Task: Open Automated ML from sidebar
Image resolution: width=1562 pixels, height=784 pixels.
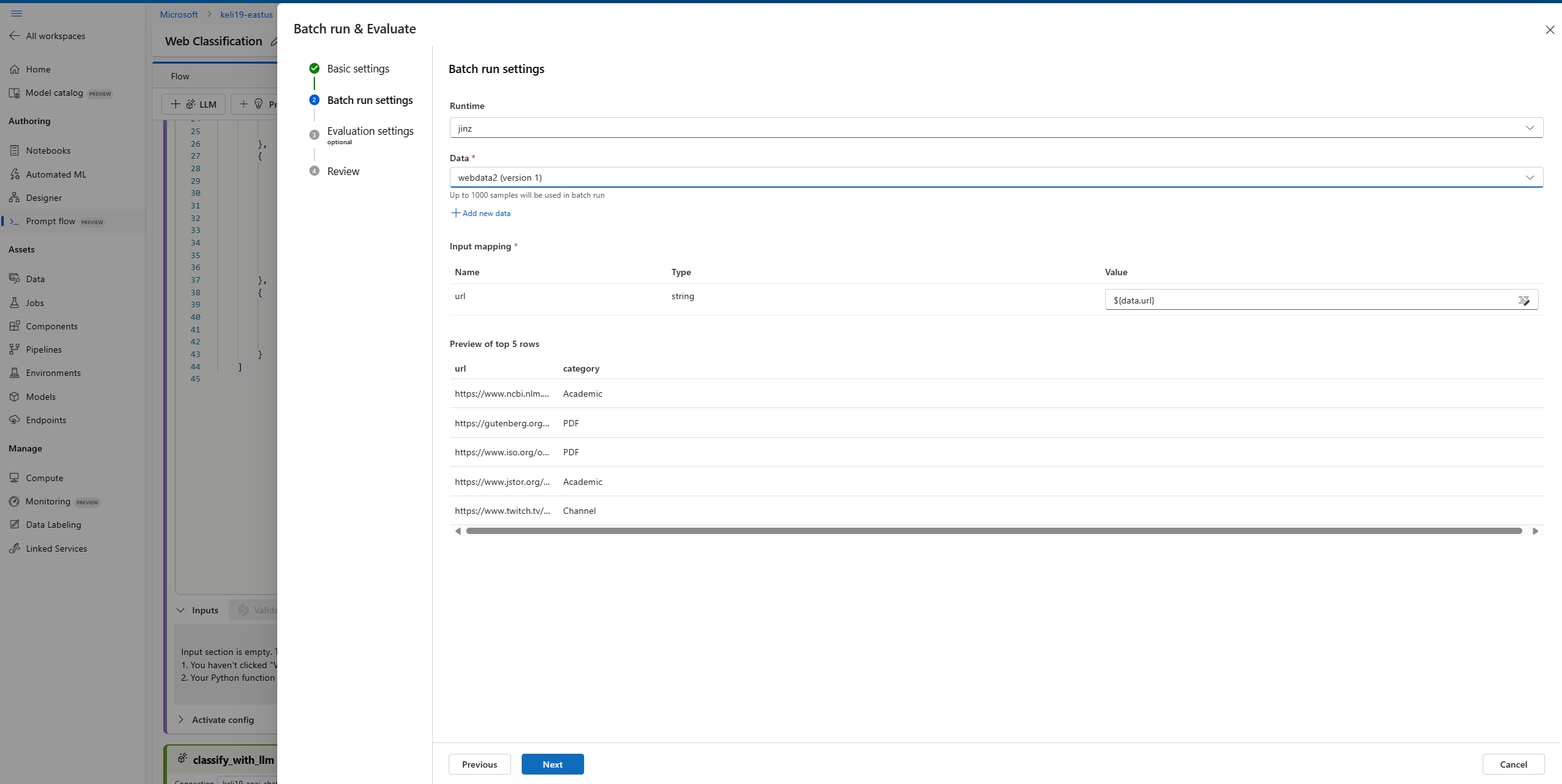Action: click(x=55, y=174)
